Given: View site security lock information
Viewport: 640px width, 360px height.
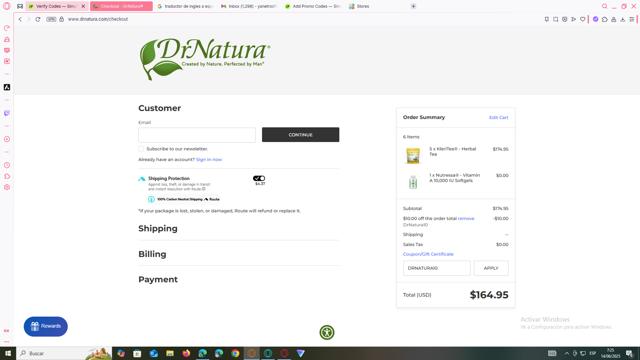Looking at the screenshot, I should click(x=62, y=19).
